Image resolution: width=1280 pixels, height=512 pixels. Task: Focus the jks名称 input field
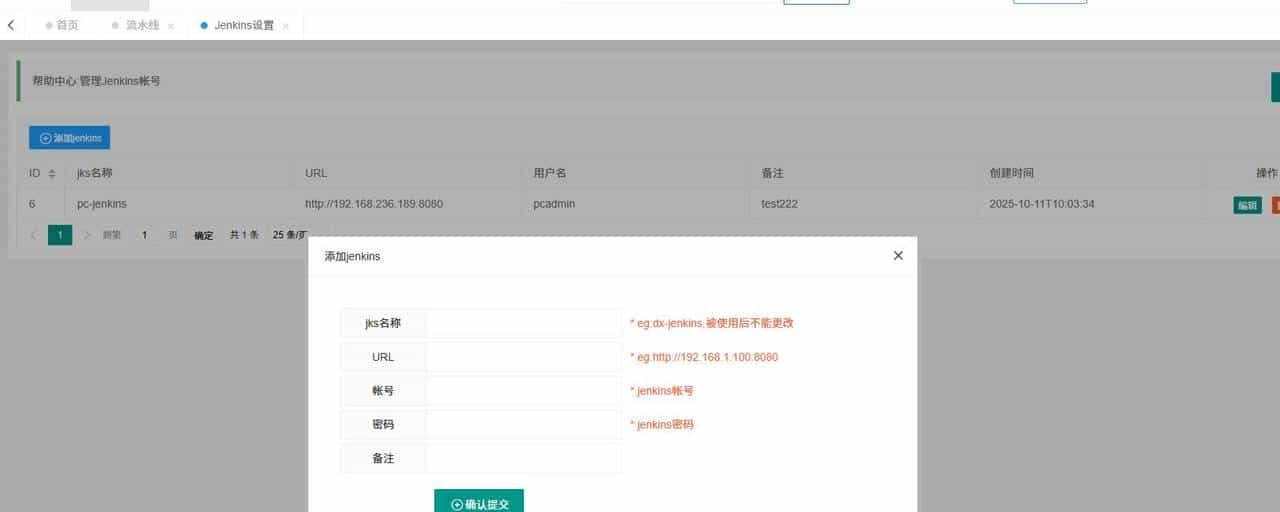tap(523, 323)
